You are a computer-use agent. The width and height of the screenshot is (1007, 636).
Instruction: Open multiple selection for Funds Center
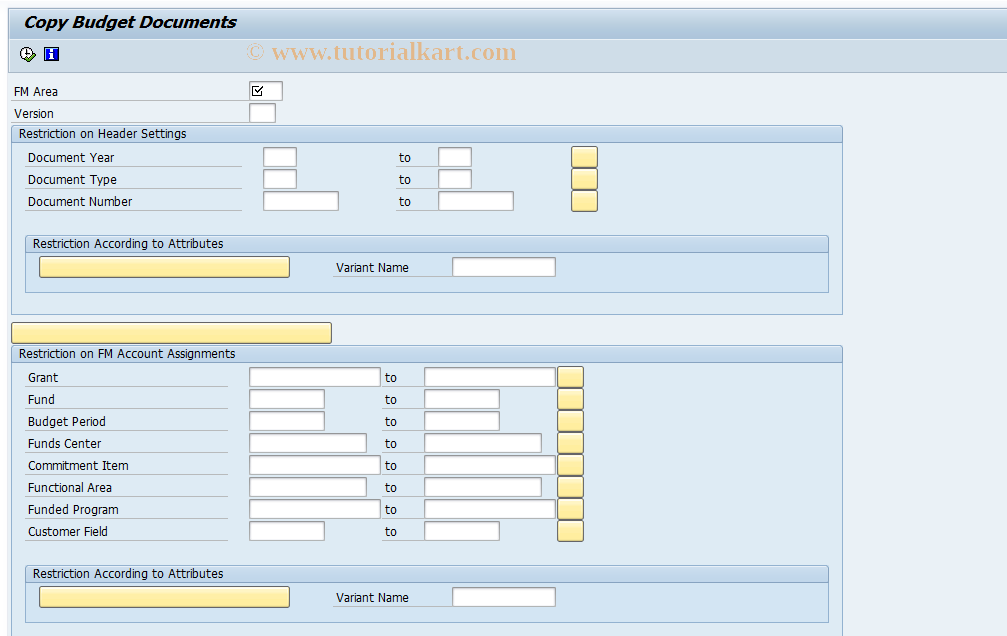tap(570, 443)
